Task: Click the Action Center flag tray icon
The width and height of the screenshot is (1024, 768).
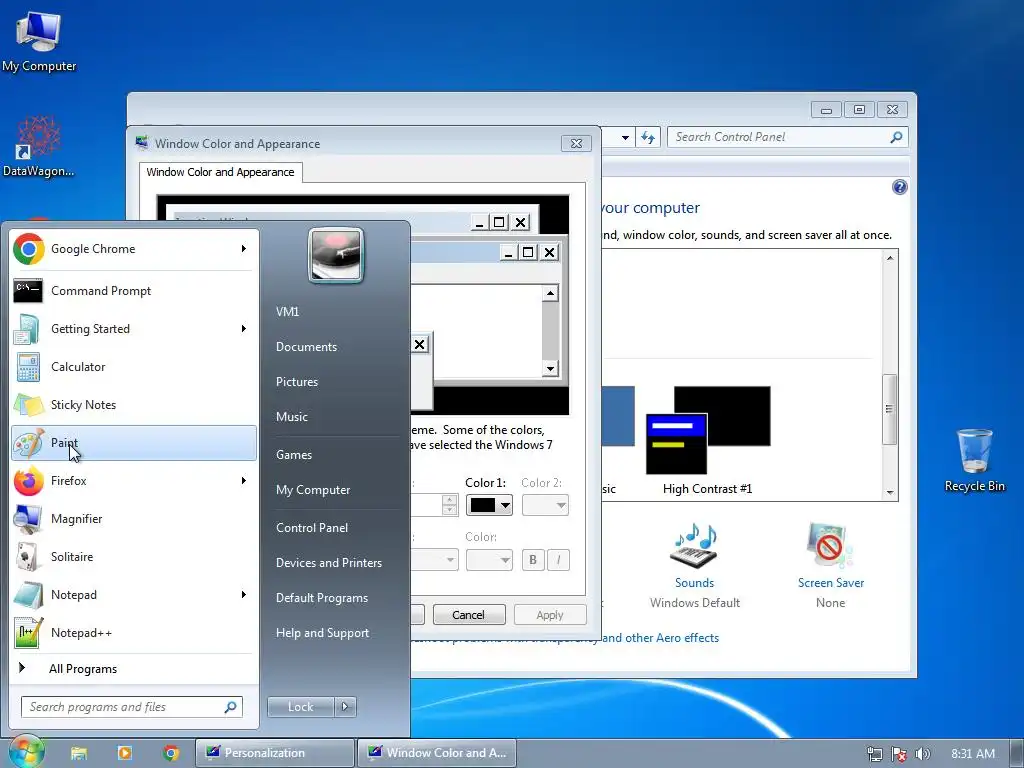Action: pos(899,754)
